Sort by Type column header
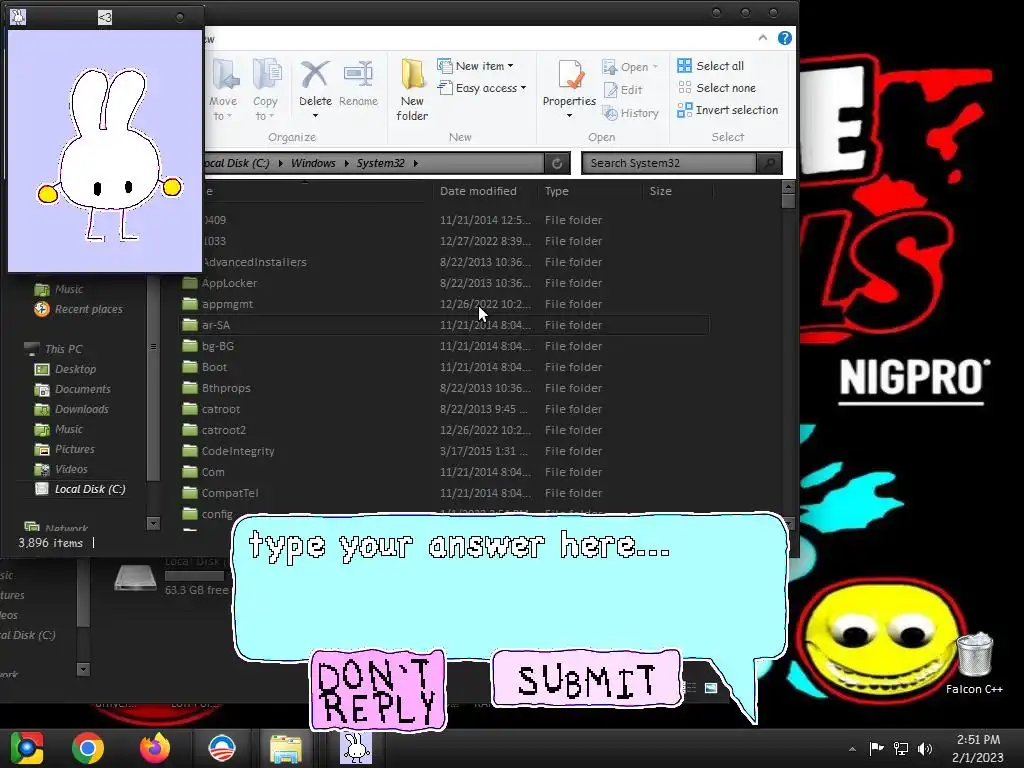The image size is (1024, 768). click(557, 191)
